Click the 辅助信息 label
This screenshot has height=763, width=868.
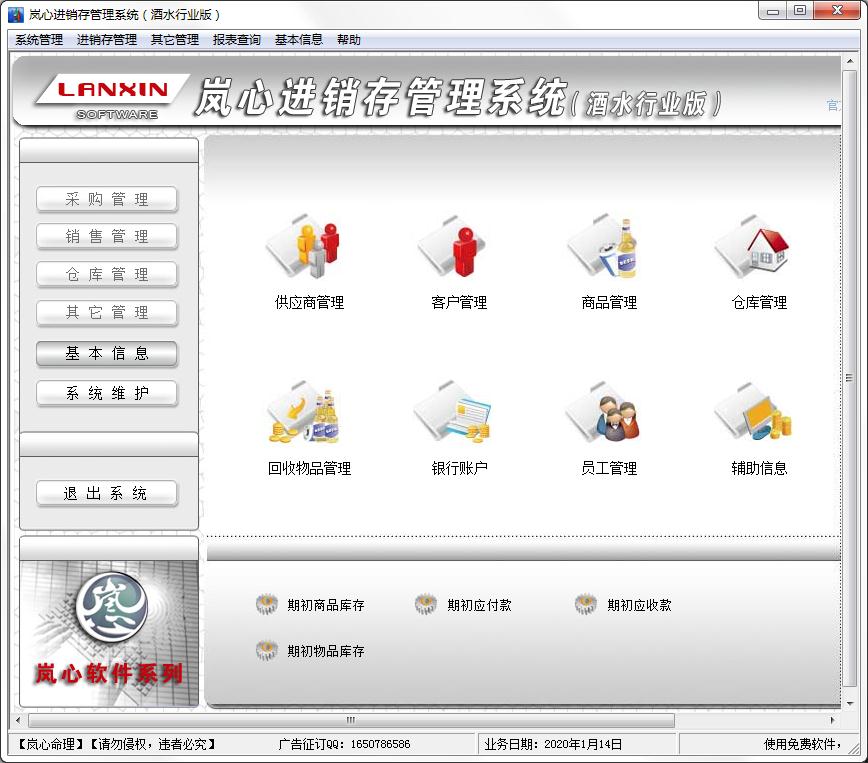[760, 468]
